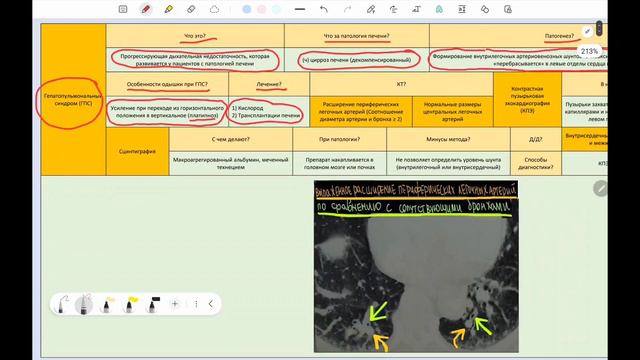This screenshot has width=640, height=360.
Task: Tap 'Не позволяет определить уровень шунта' cell
Action: pyautogui.click(x=448, y=163)
